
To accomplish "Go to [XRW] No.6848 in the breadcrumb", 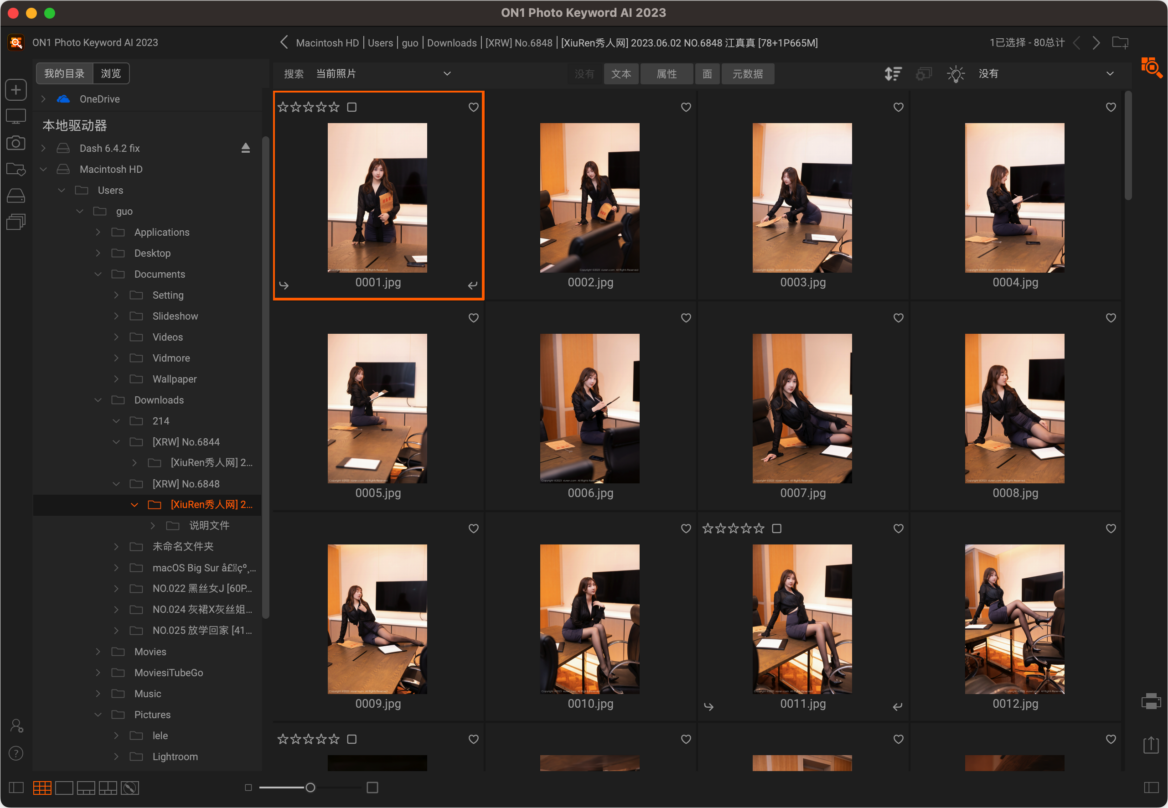I will 519,43.
